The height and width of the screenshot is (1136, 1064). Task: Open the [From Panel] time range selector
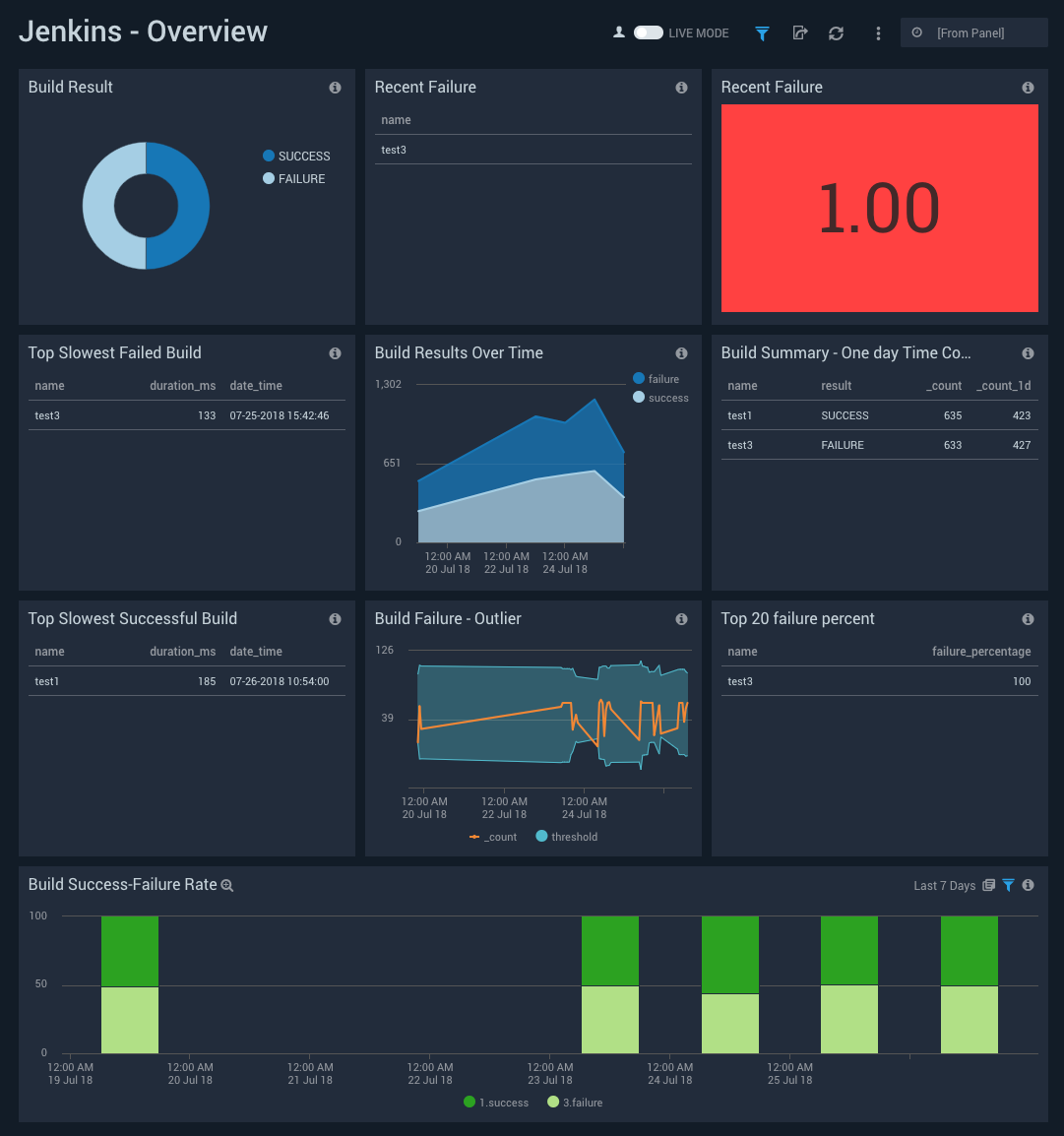click(973, 33)
